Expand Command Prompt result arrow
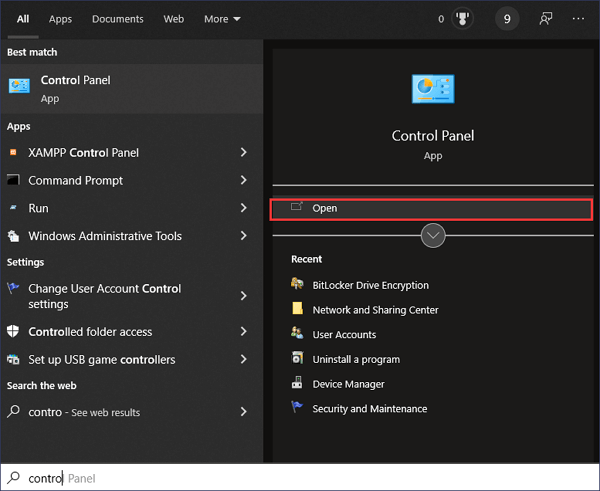This screenshot has width=600, height=491. tap(244, 181)
